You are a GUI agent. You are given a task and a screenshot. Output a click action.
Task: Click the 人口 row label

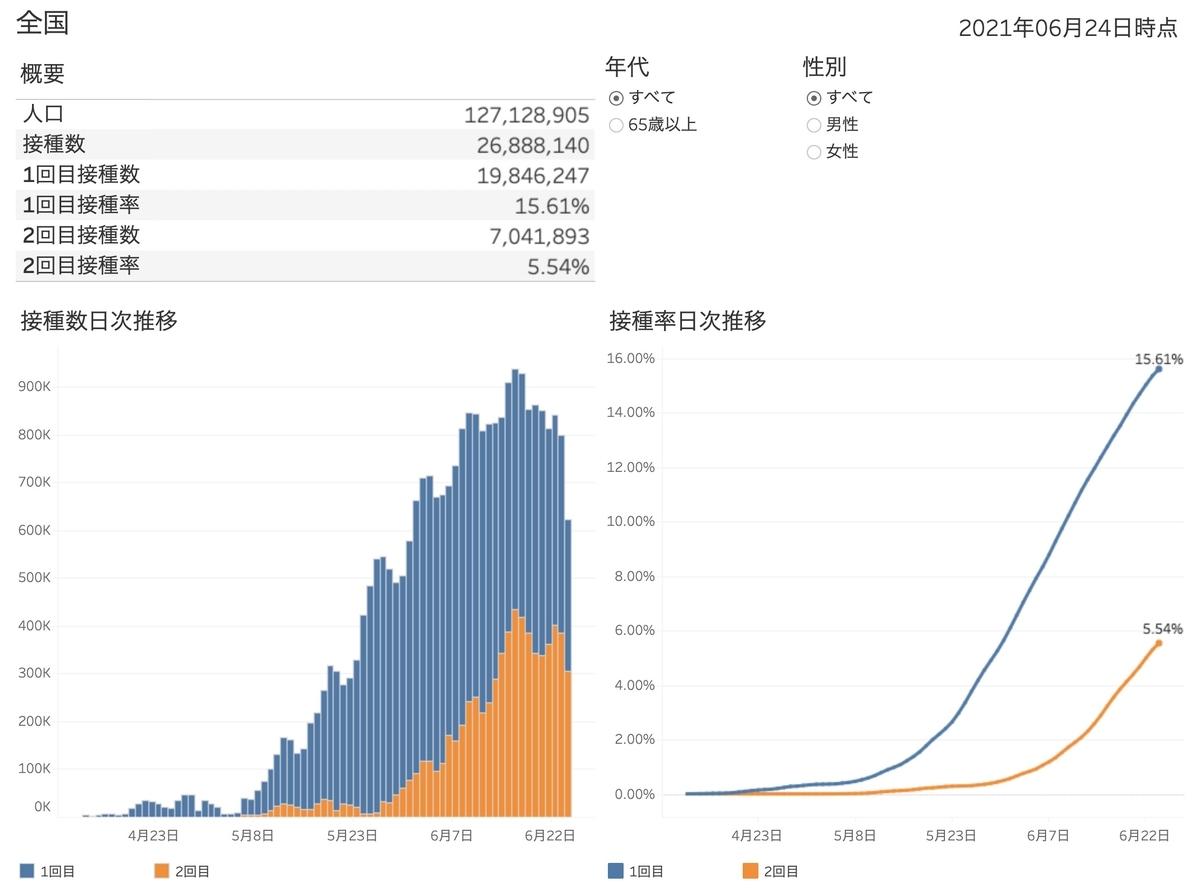tap(43, 115)
